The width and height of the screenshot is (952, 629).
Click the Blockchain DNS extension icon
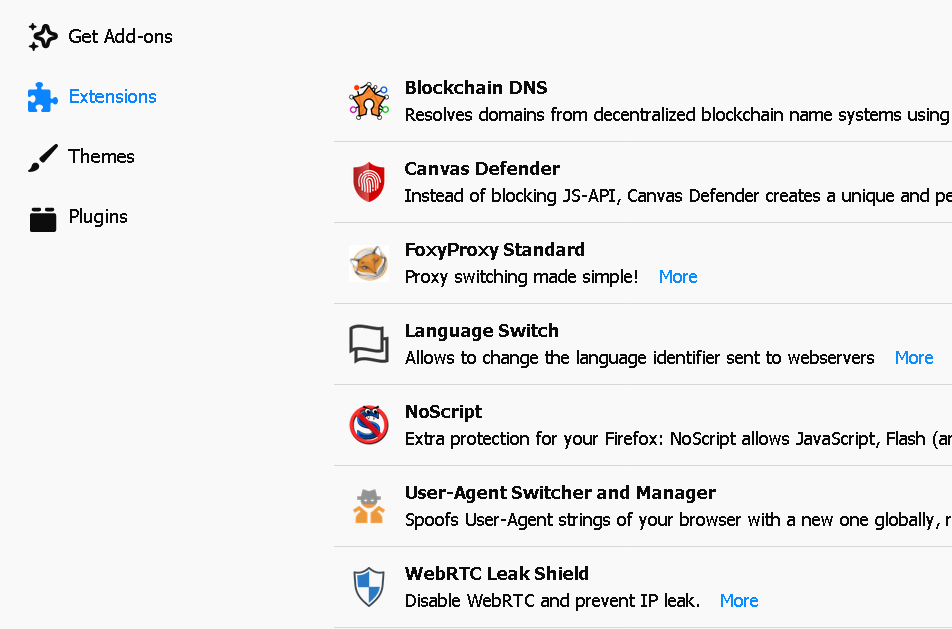[x=369, y=101]
